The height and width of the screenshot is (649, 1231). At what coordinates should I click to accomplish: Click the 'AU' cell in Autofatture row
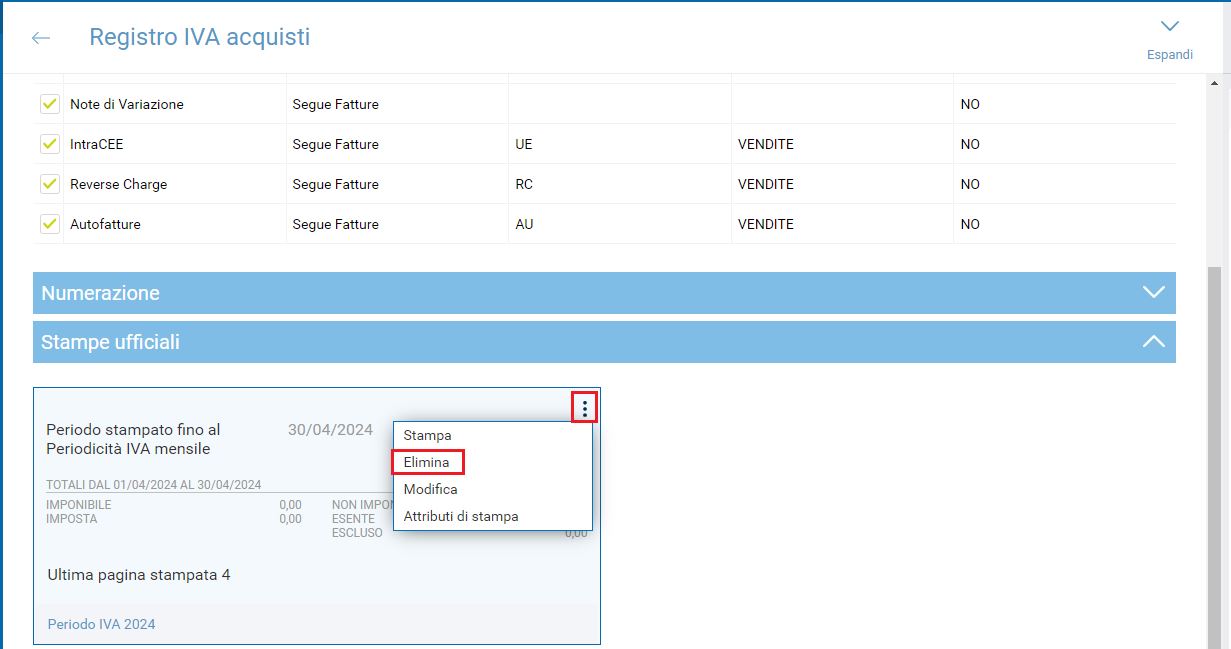[x=524, y=224]
